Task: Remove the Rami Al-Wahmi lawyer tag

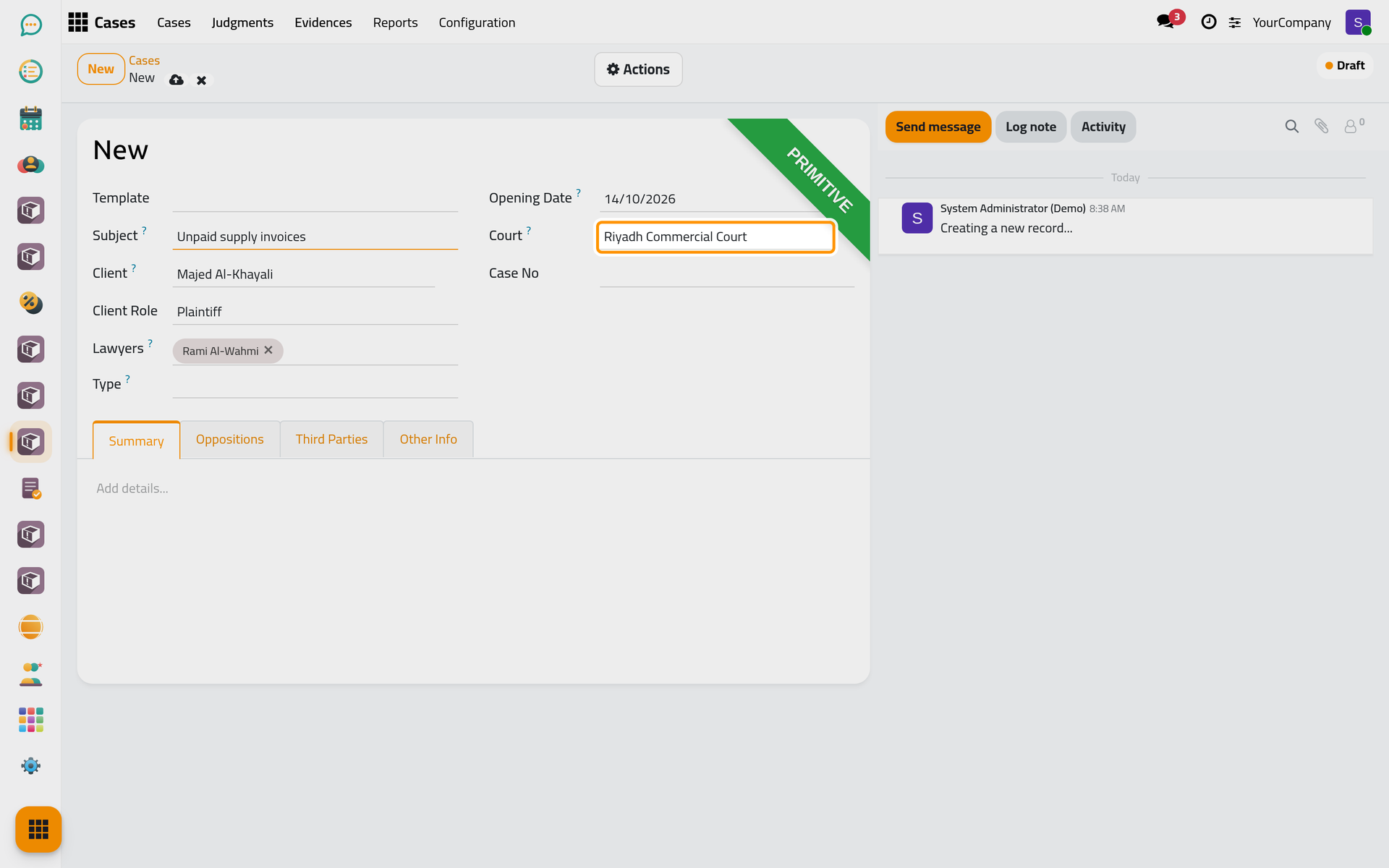Action: tap(268, 350)
